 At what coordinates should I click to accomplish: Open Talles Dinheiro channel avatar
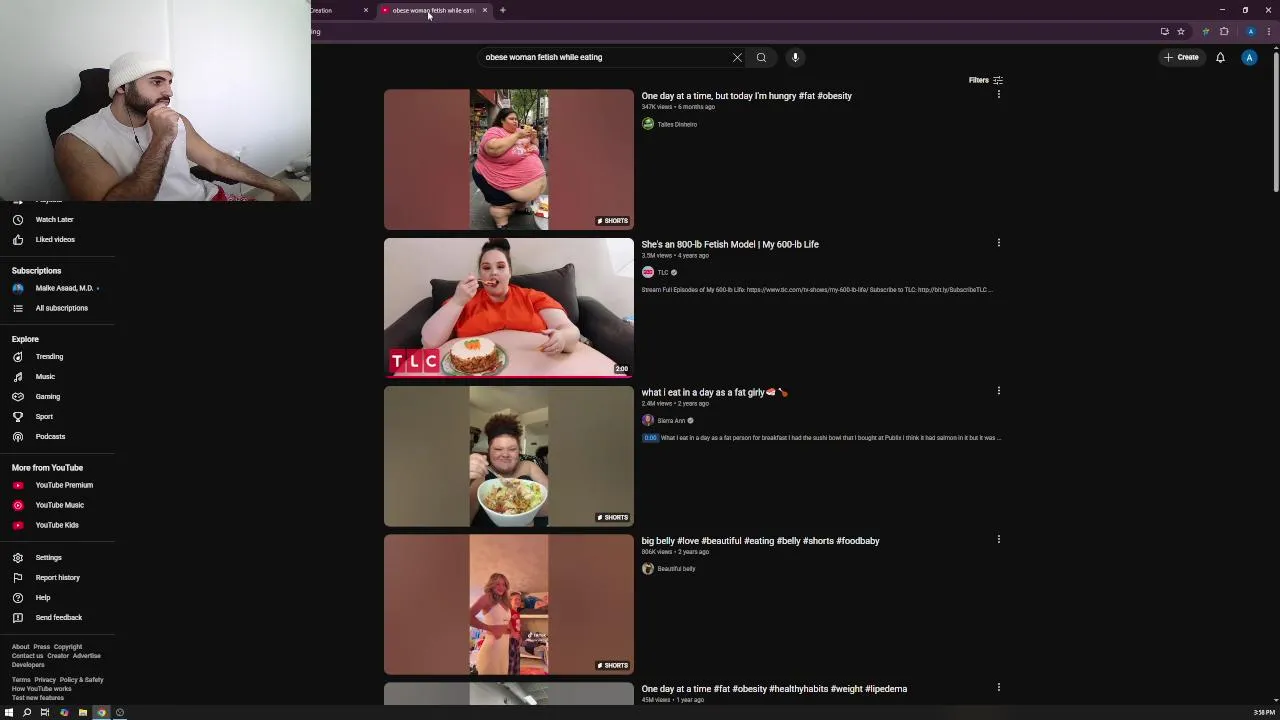point(648,124)
